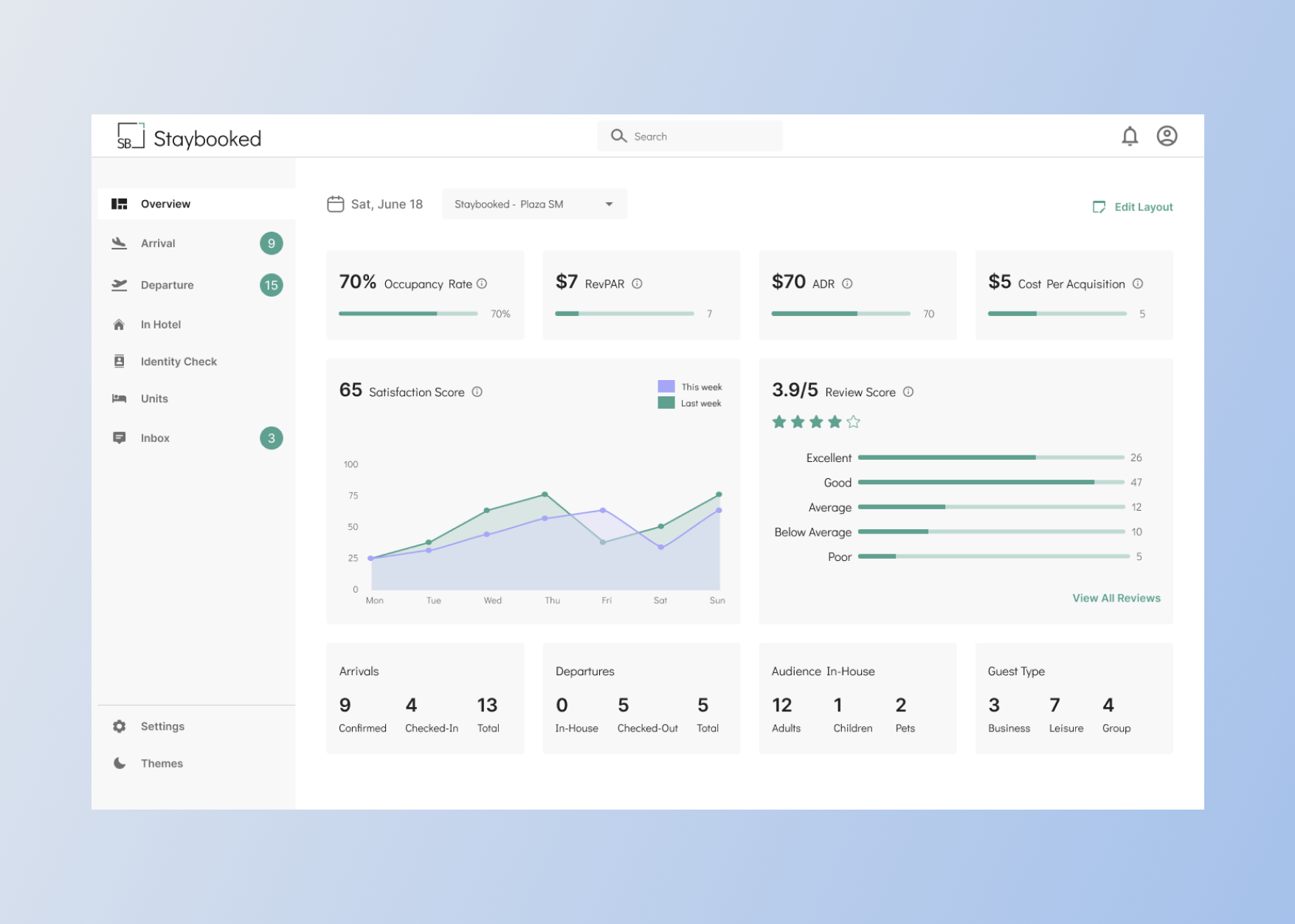Open the user account profile icon
The image size is (1295, 924).
tap(1167, 136)
